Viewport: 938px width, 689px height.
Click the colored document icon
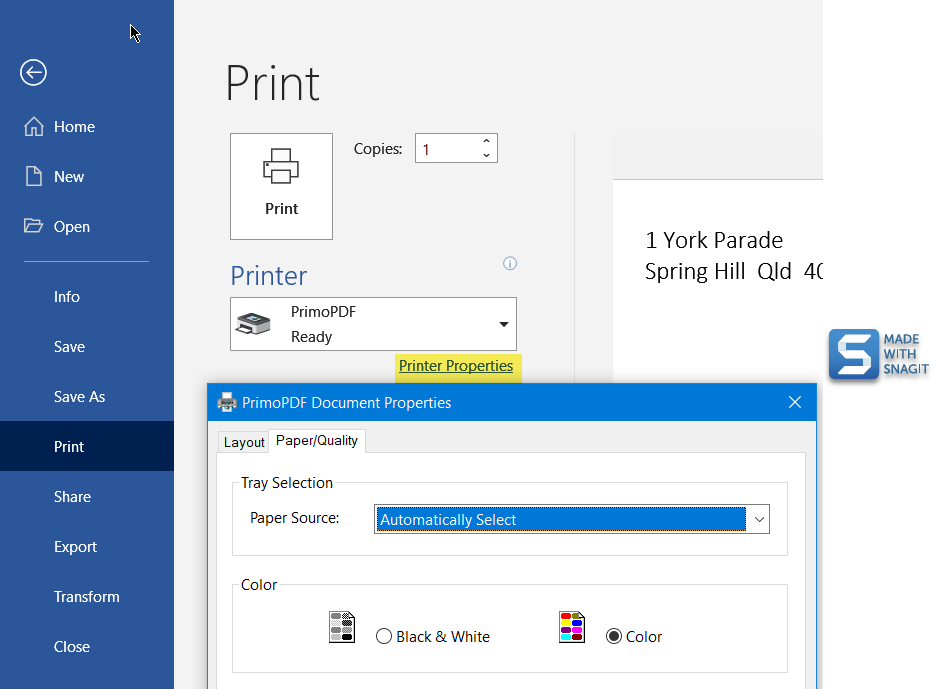click(572, 627)
